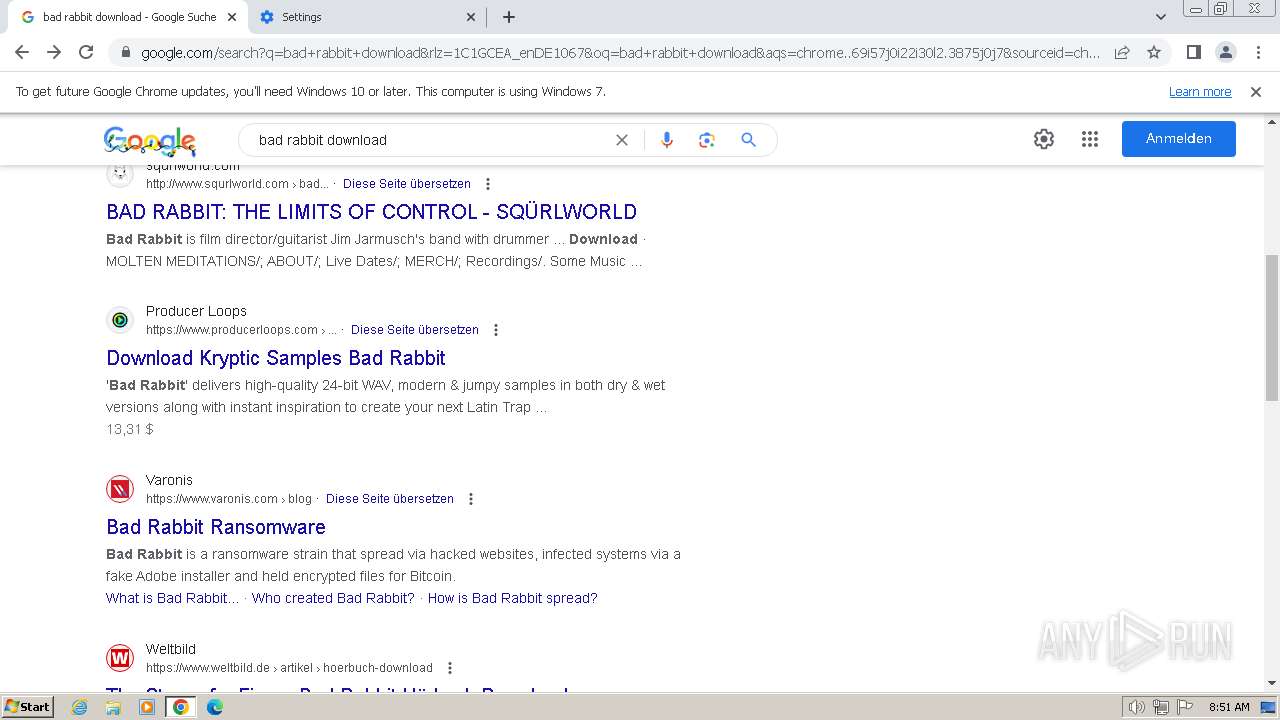Viewport: 1280px width, 720px height.
Task: Open Action Center flag in system tray
Action: [1186, 707]
